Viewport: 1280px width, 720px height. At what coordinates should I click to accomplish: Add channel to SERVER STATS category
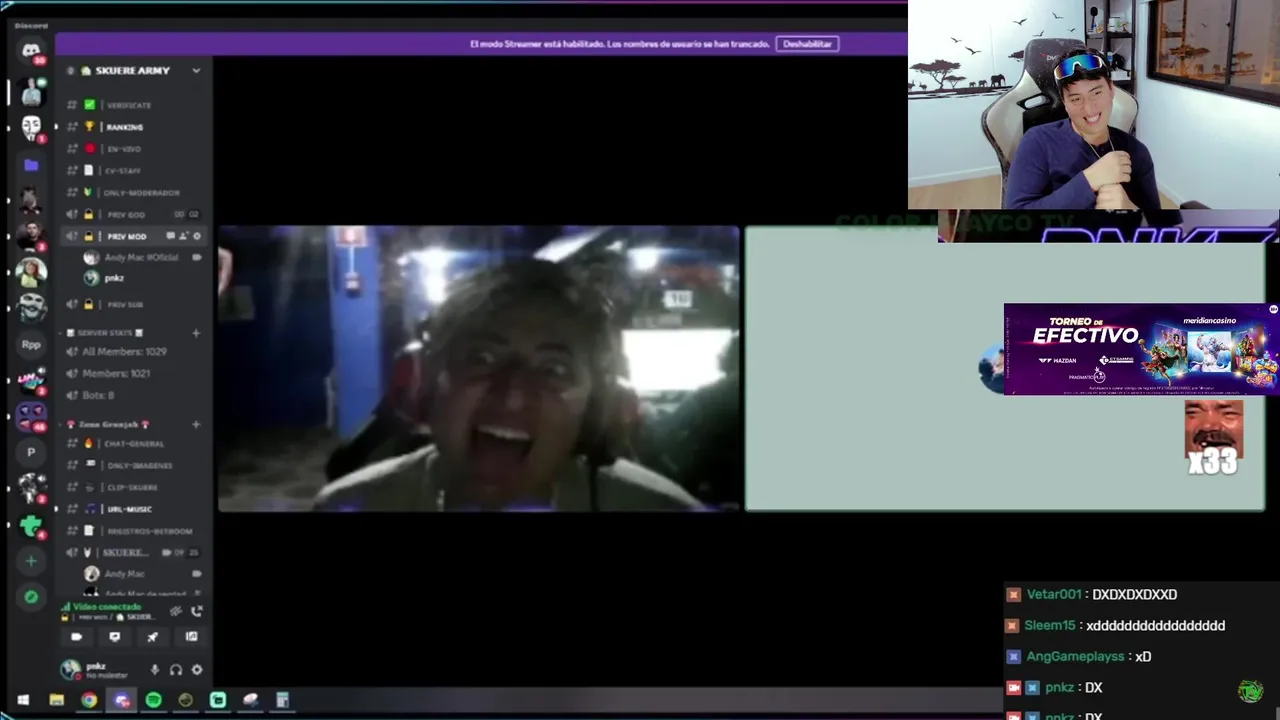pos(196,332)
